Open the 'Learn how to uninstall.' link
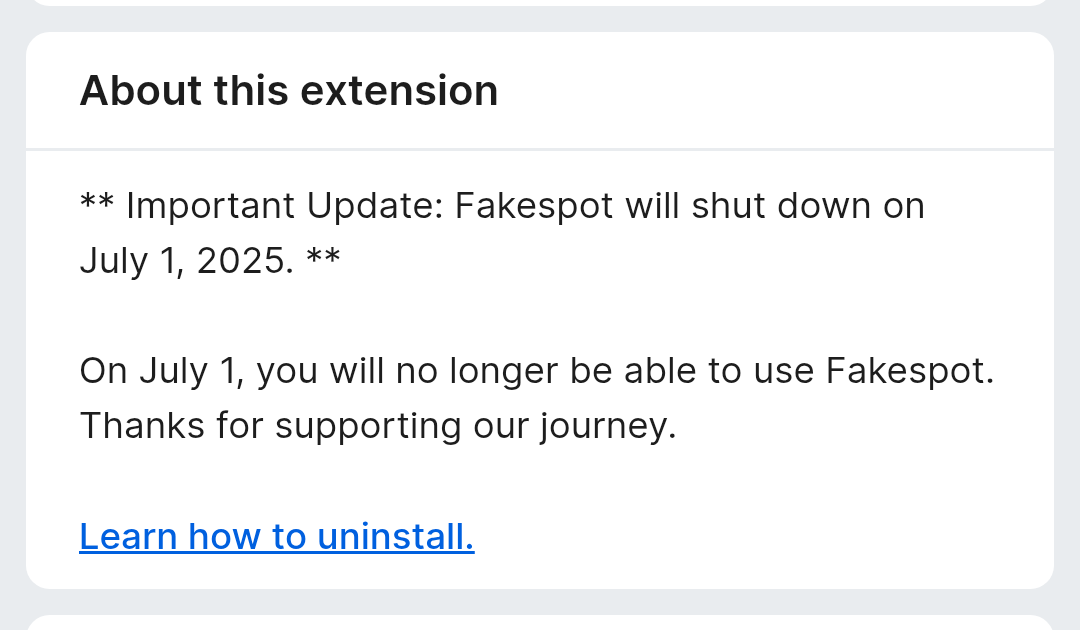Image resolution: width=1080 pixels, height=630 pixels. 277,537
